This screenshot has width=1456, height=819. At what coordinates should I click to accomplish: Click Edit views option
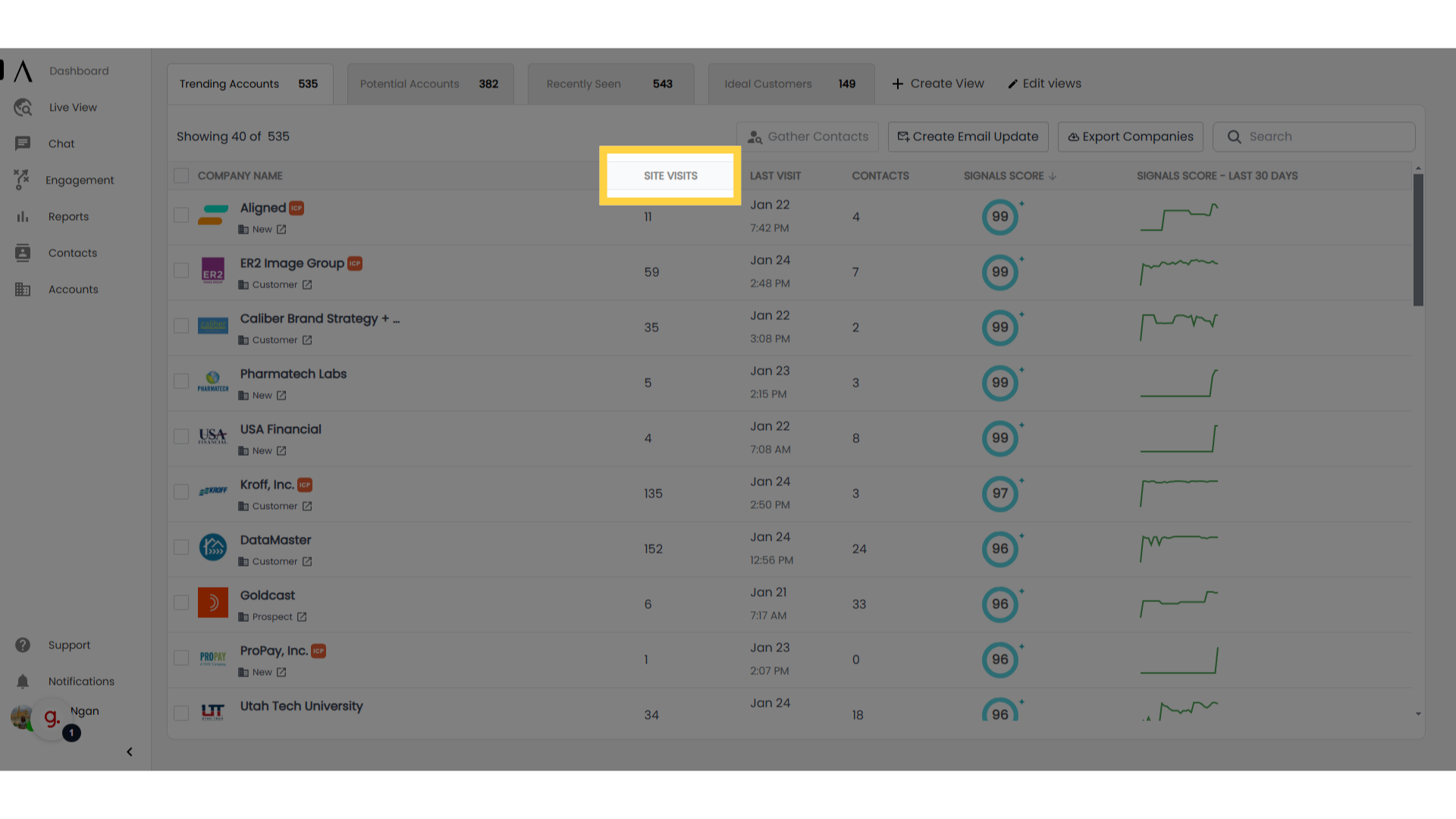pos(1044,83)
